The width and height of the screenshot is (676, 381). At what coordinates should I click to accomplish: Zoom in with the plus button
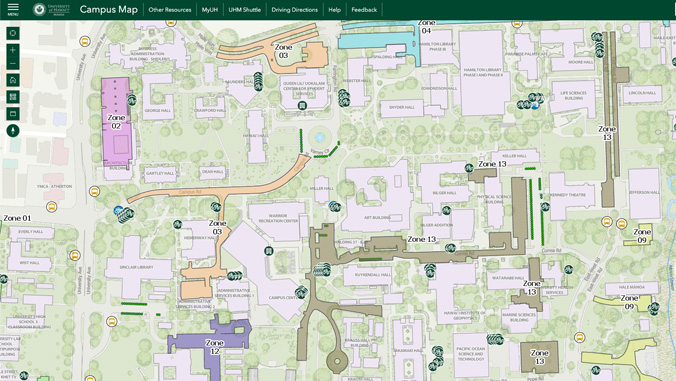pos(13,50)
